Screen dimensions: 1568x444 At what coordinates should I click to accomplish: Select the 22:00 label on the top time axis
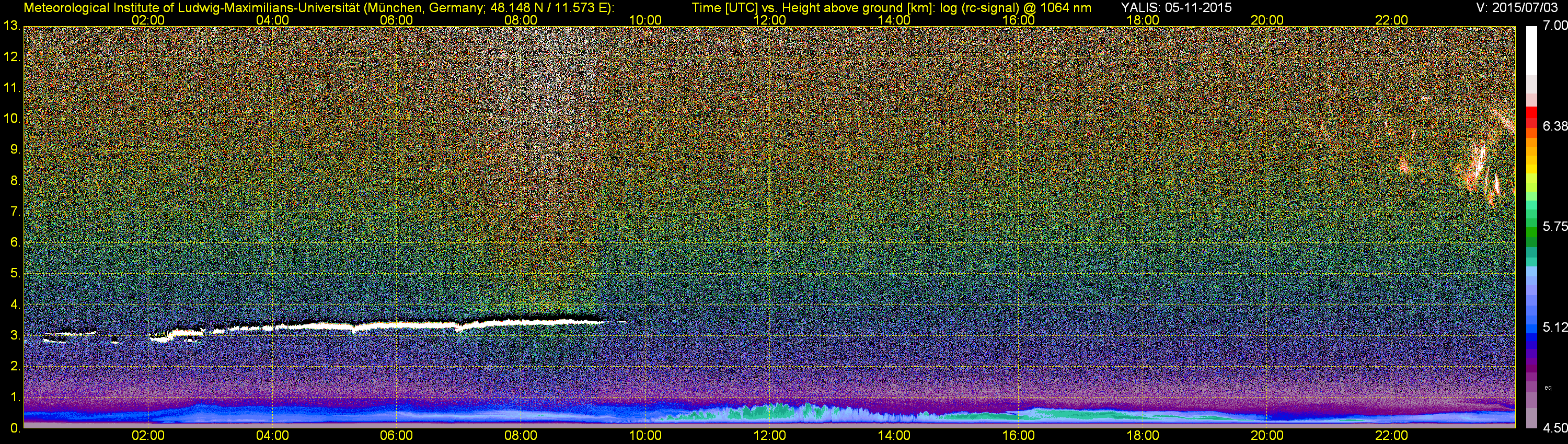click(1391, 20)
